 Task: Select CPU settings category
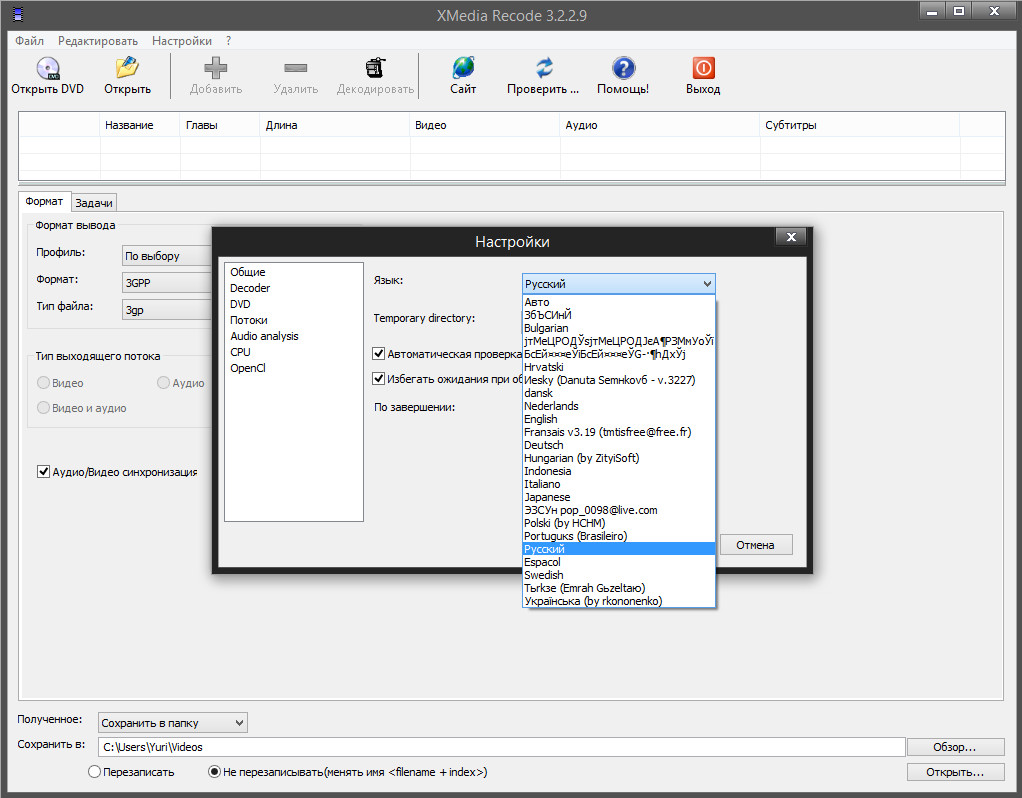point(240,352)
